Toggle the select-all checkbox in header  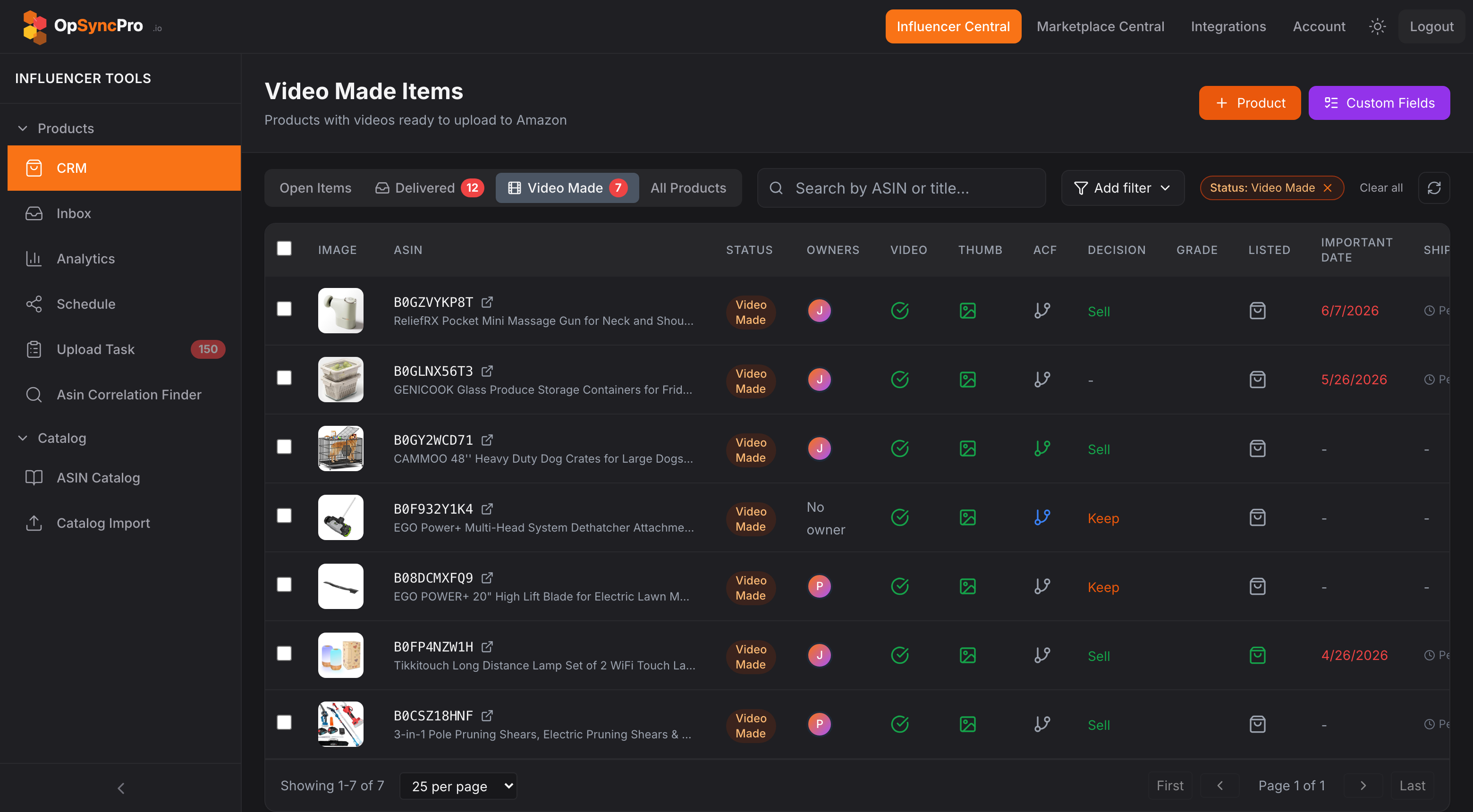click(284, 248)
